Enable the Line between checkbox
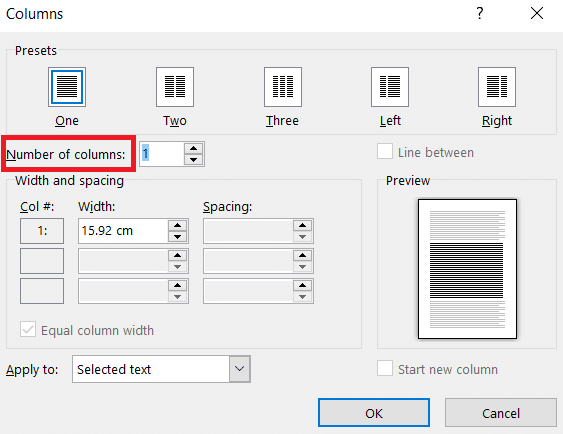 click(x=385, y=151)
